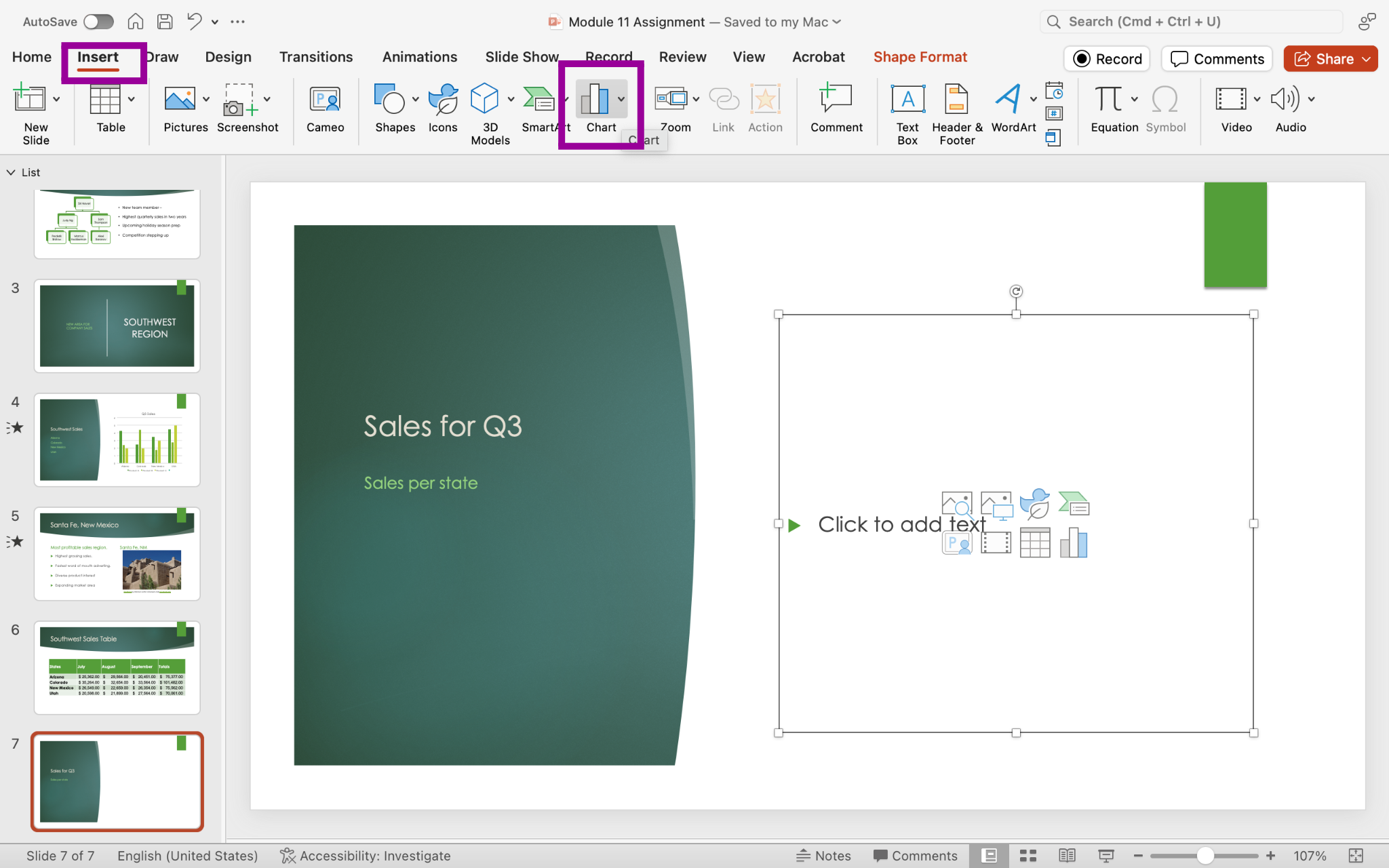Click placeholder's insert video icon

(996, 543)
